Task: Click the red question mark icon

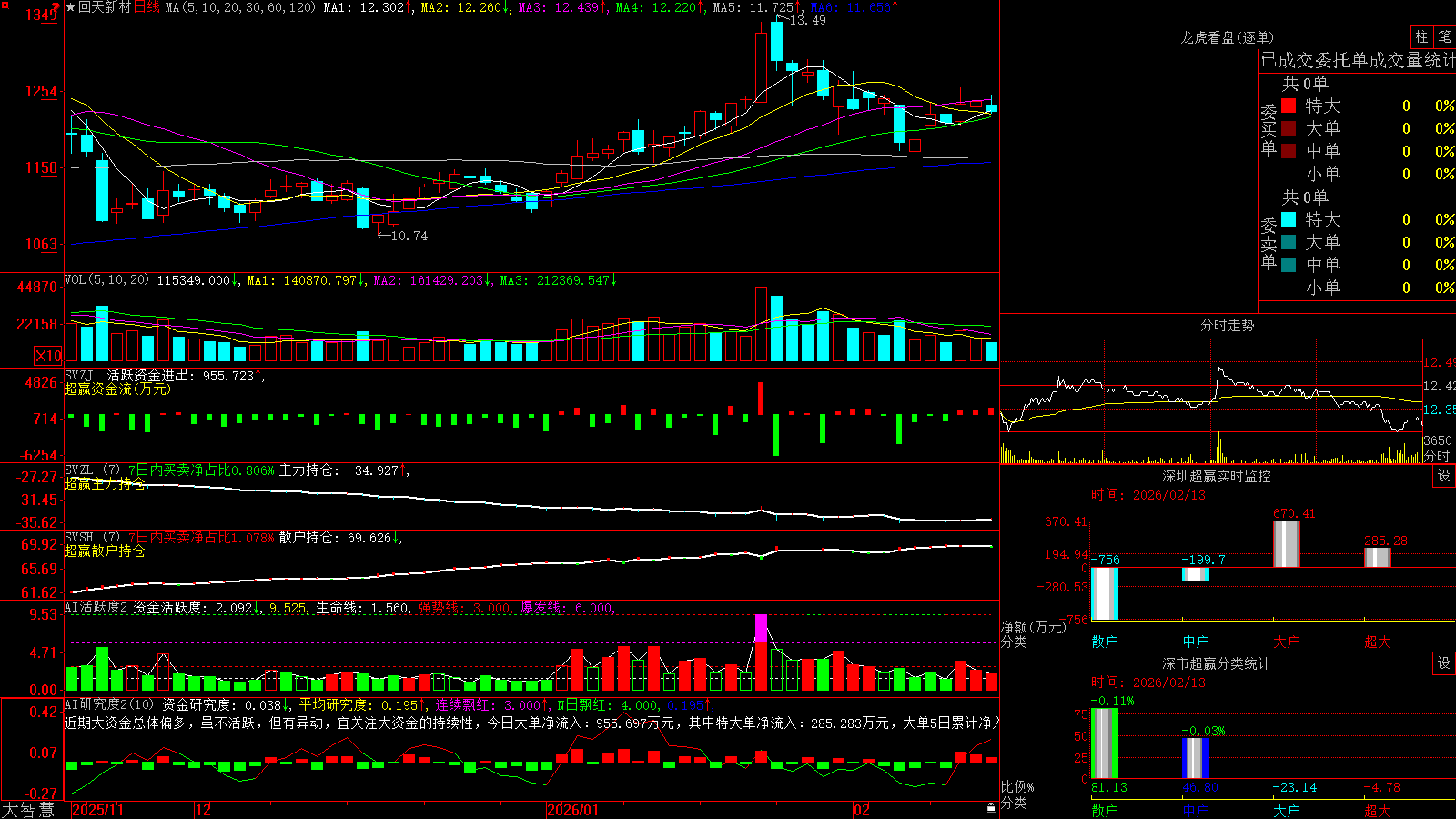Action: tap(56, 9)
